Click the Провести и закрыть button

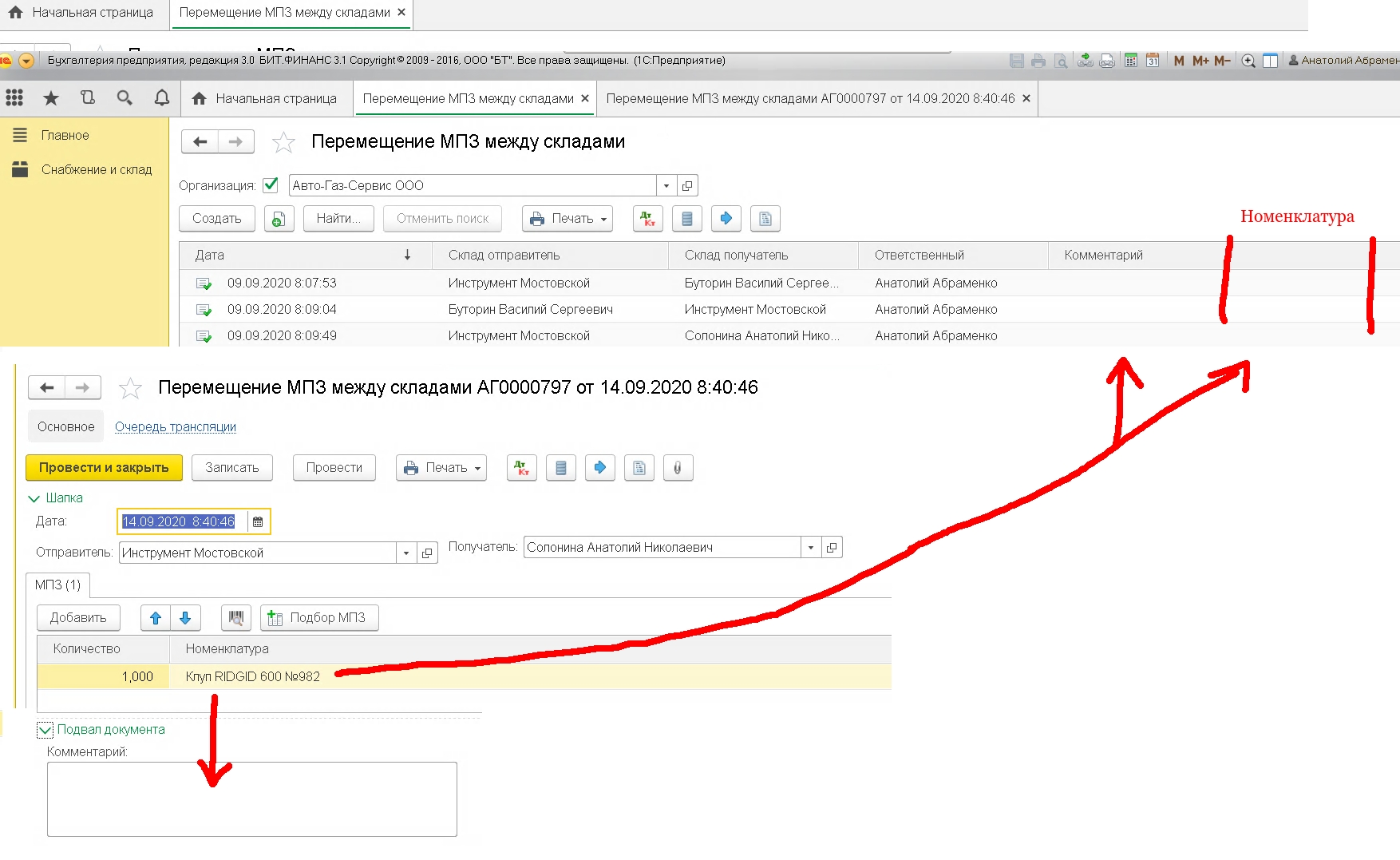[x=104, y=468]
